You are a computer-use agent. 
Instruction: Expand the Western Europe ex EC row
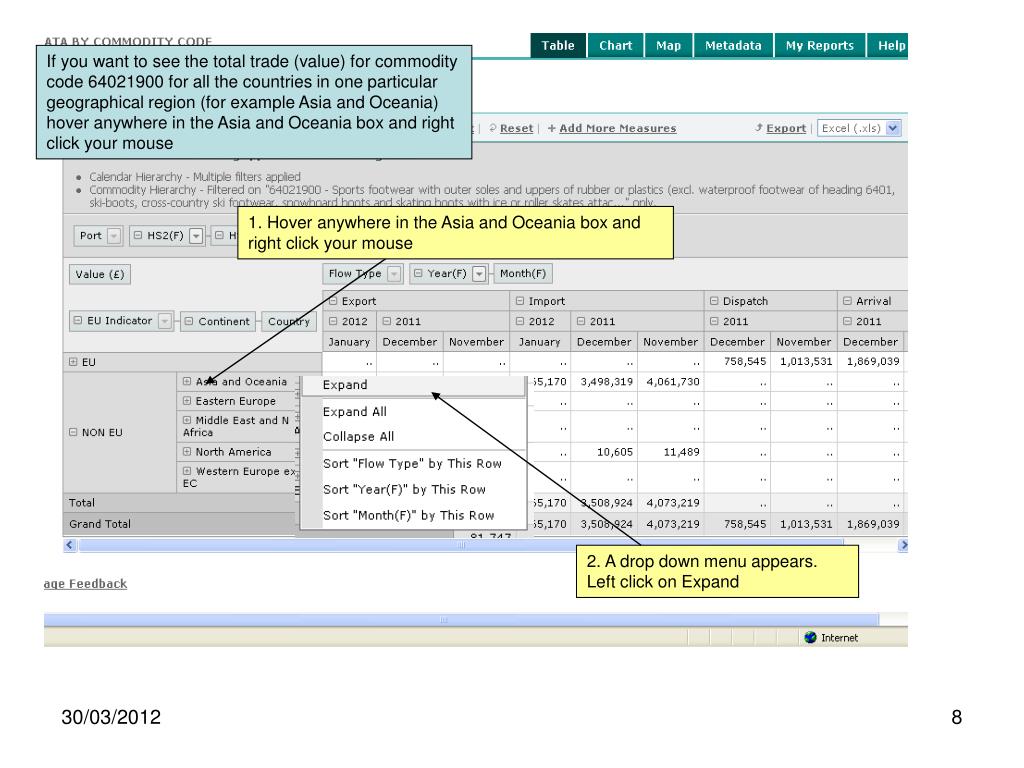click(x=187, y=472)
